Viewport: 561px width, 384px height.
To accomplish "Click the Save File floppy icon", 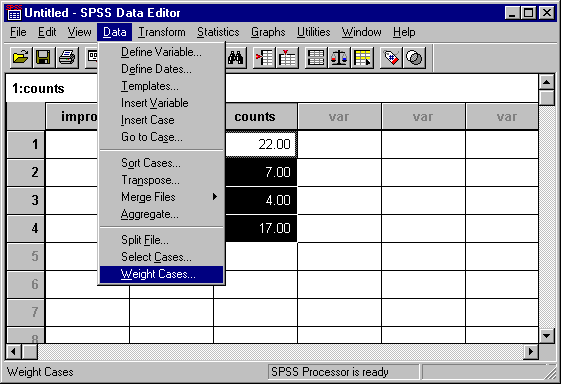I will point(43,58).
